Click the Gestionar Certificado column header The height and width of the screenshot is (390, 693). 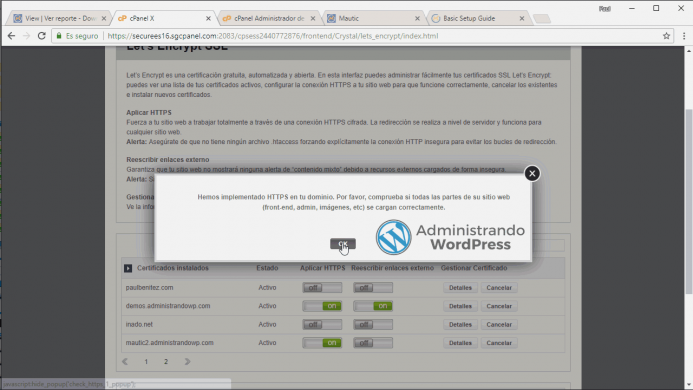[474, 268]
